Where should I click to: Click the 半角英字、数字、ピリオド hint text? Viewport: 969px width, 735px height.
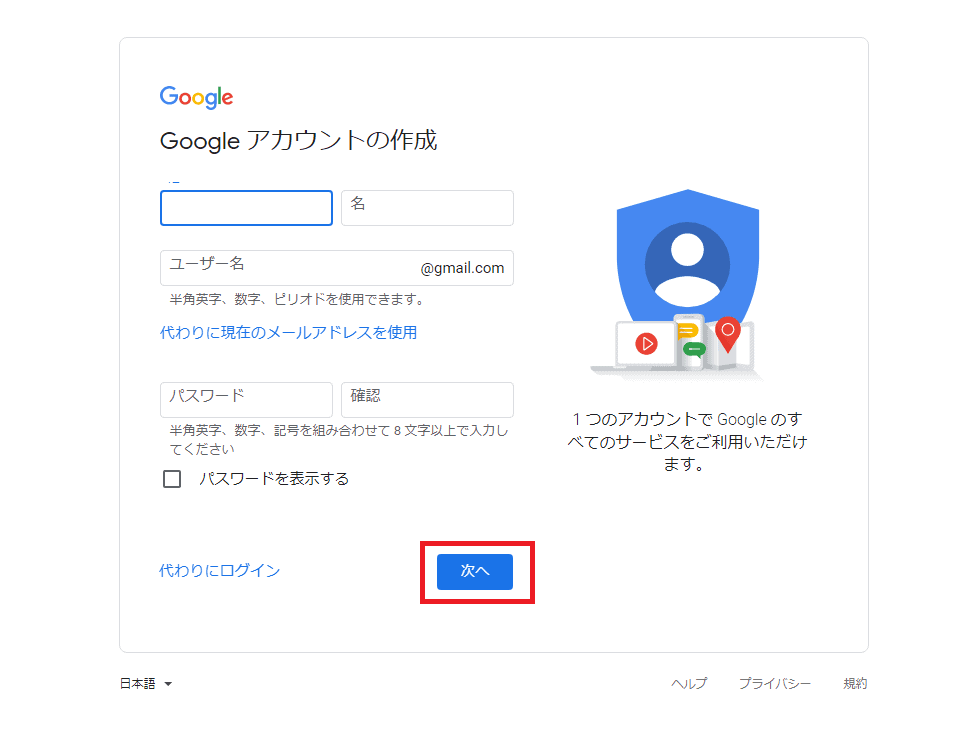point(298,299)
